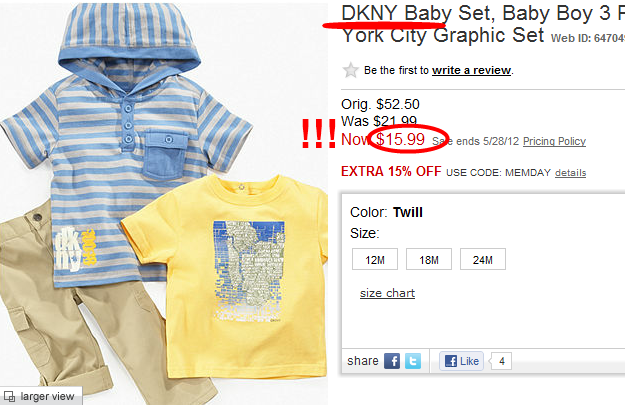Select size 12M

(375, 260)
